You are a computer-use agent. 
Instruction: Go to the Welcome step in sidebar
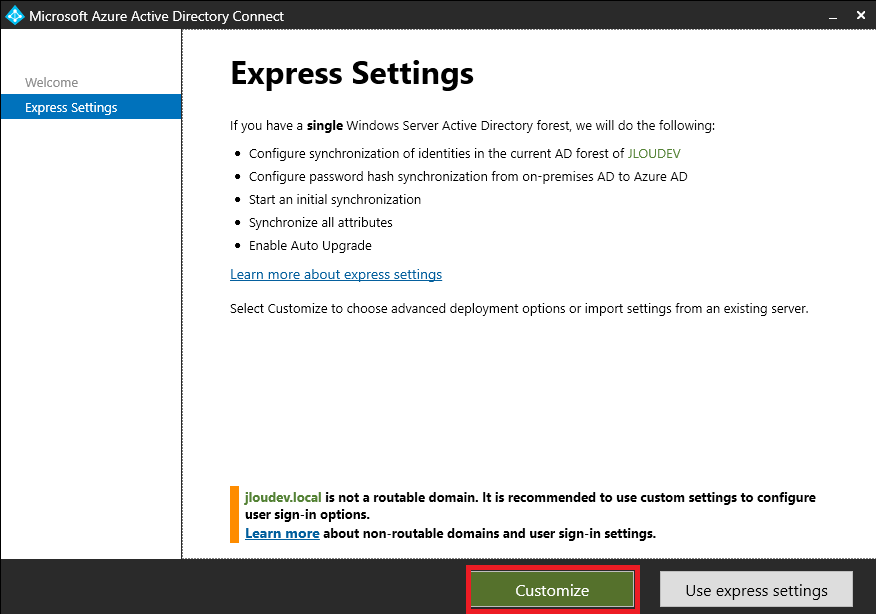point(51,82)
